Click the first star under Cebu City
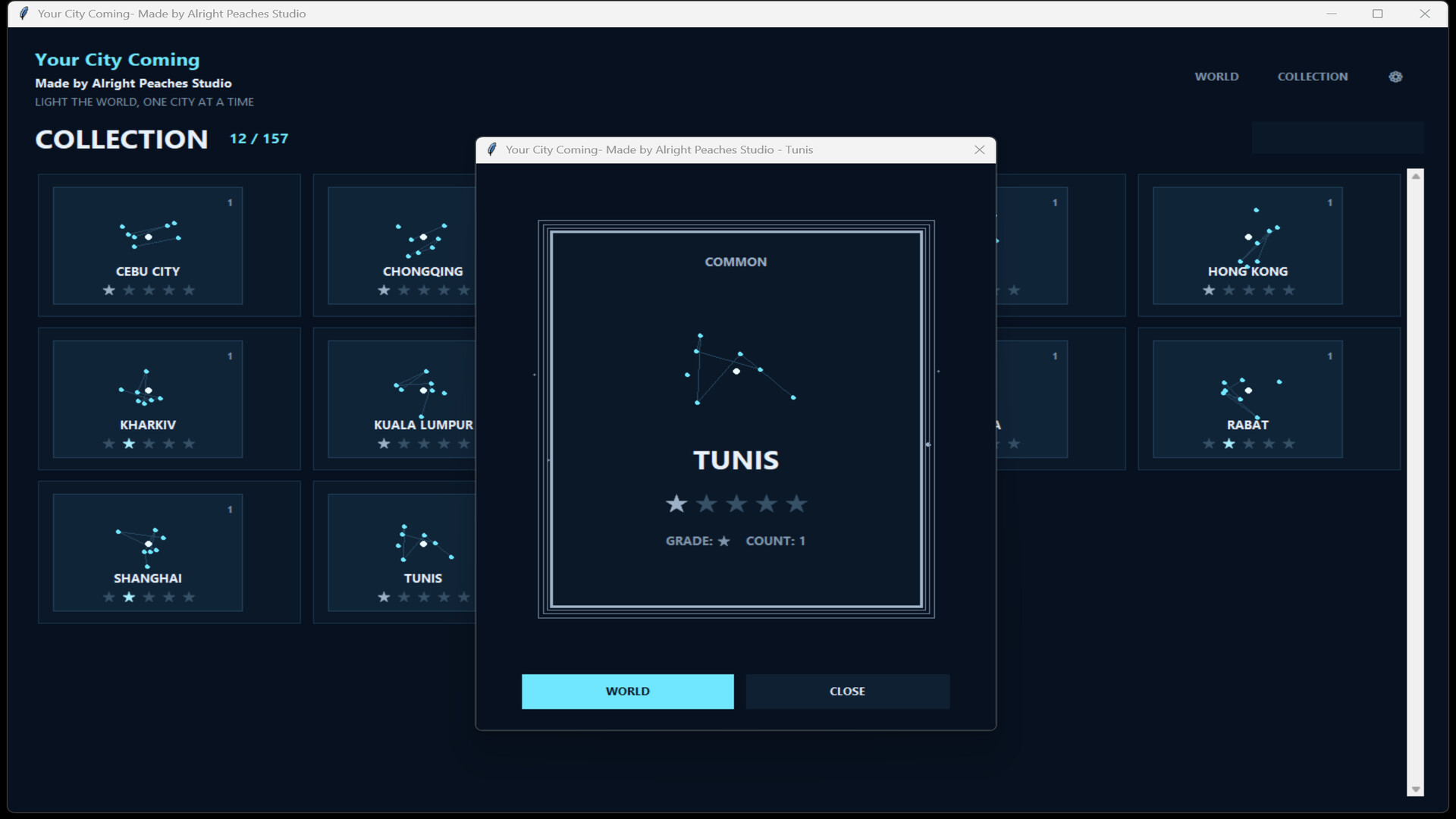1456x819 pixels. [109, 290]
